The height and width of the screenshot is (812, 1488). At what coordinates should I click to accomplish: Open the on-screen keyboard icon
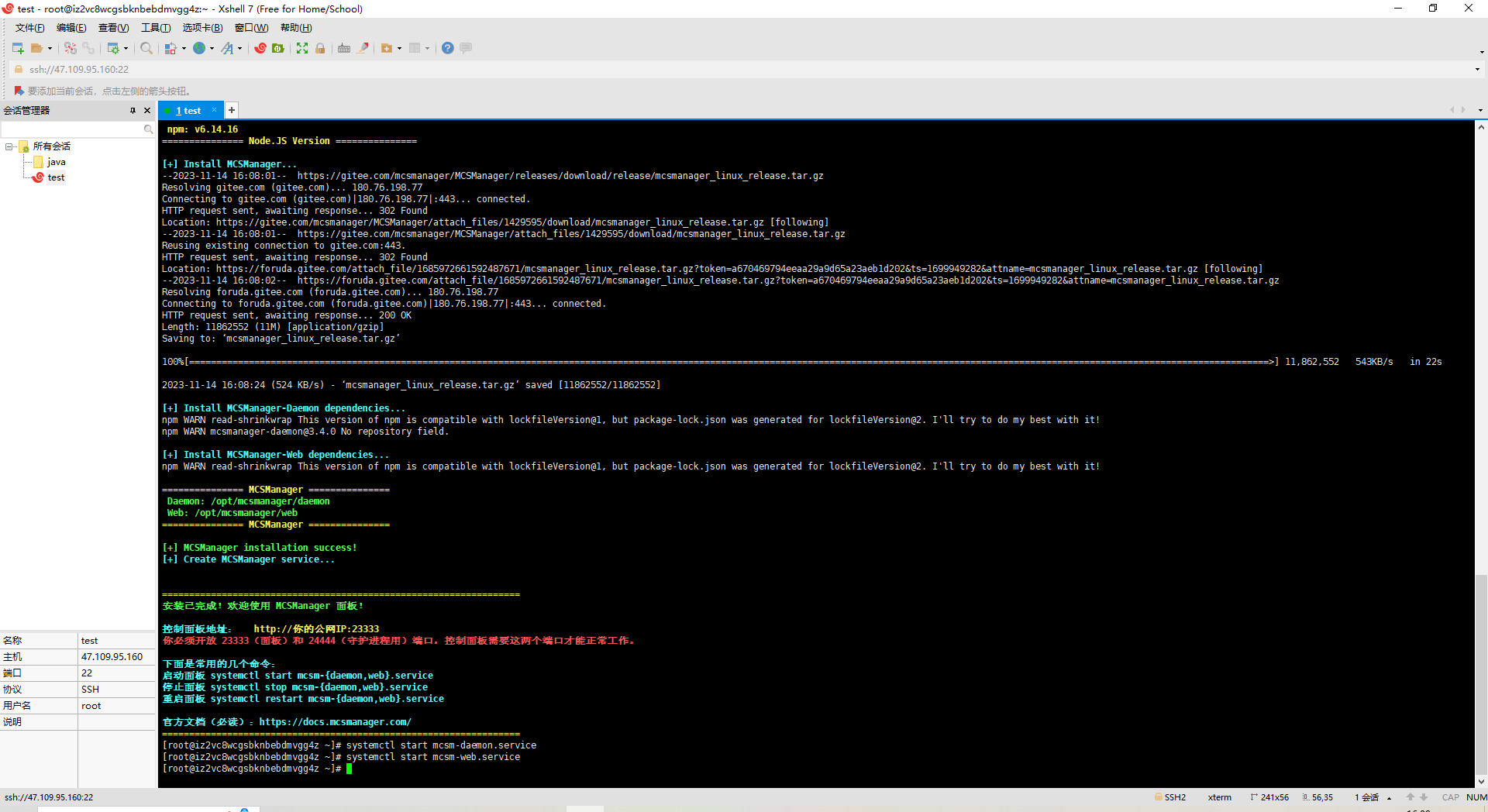pos(344,48)
